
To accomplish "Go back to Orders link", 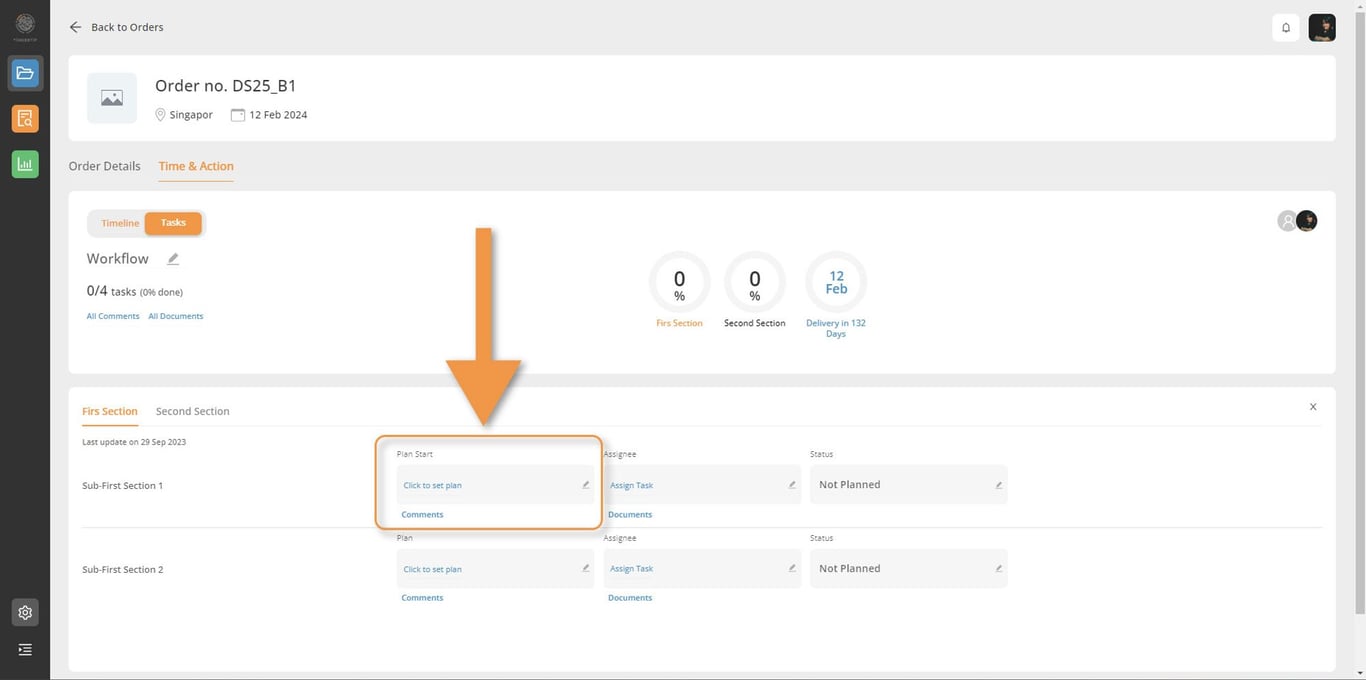I will click(127, 27).
